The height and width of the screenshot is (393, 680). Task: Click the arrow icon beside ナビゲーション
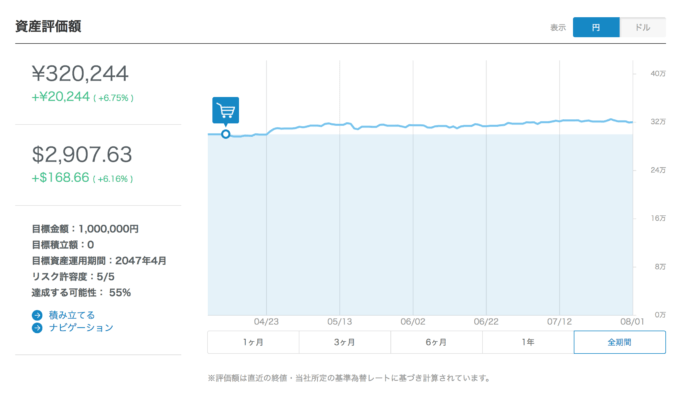(37, 328)
